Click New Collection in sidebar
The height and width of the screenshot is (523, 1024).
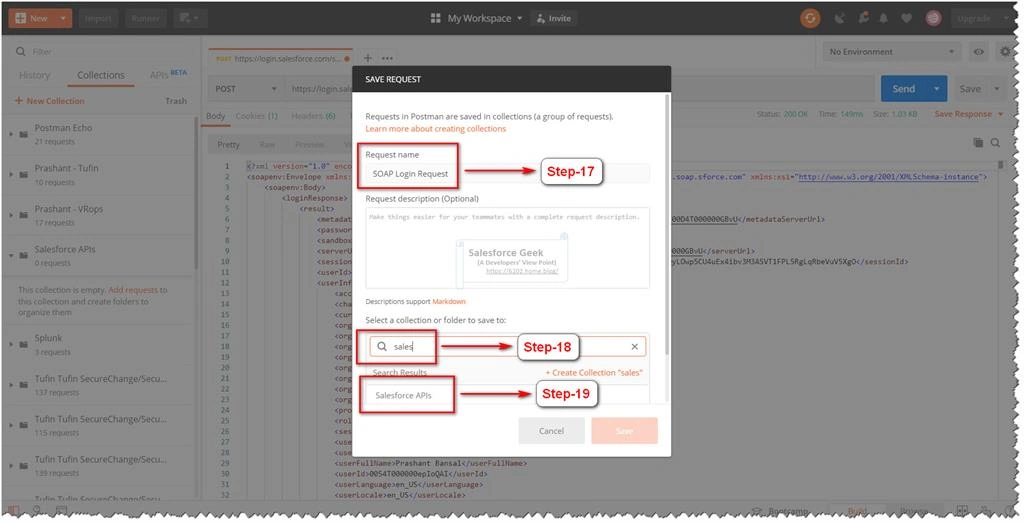click(x=50, y=101)
